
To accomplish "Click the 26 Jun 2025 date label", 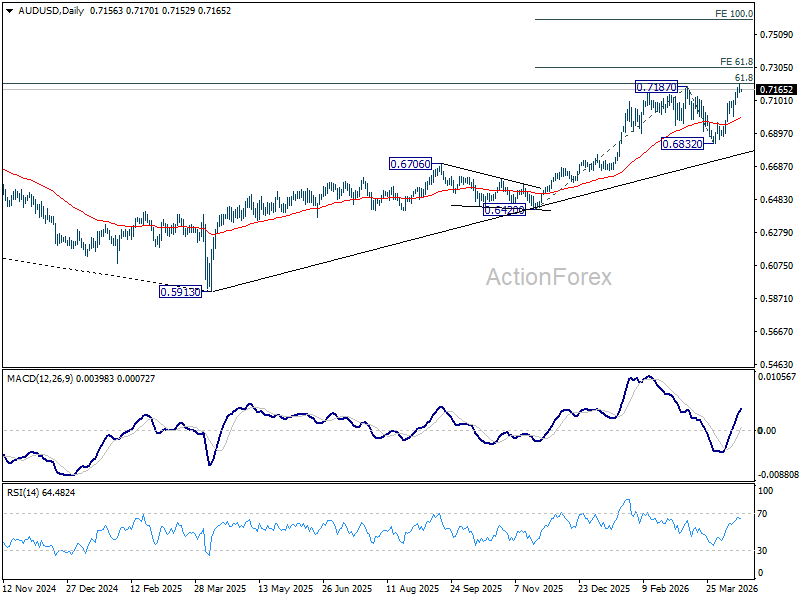I will pos(348,589).
